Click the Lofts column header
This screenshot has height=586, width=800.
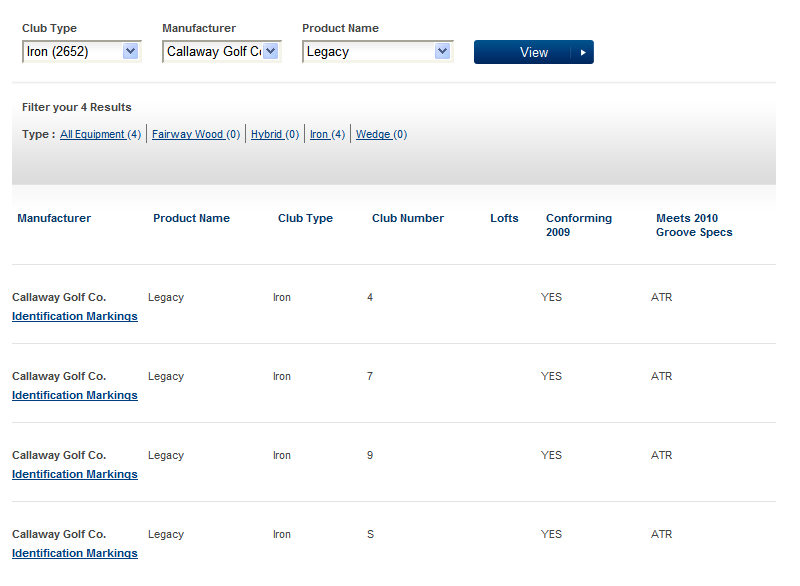(504, 218)
